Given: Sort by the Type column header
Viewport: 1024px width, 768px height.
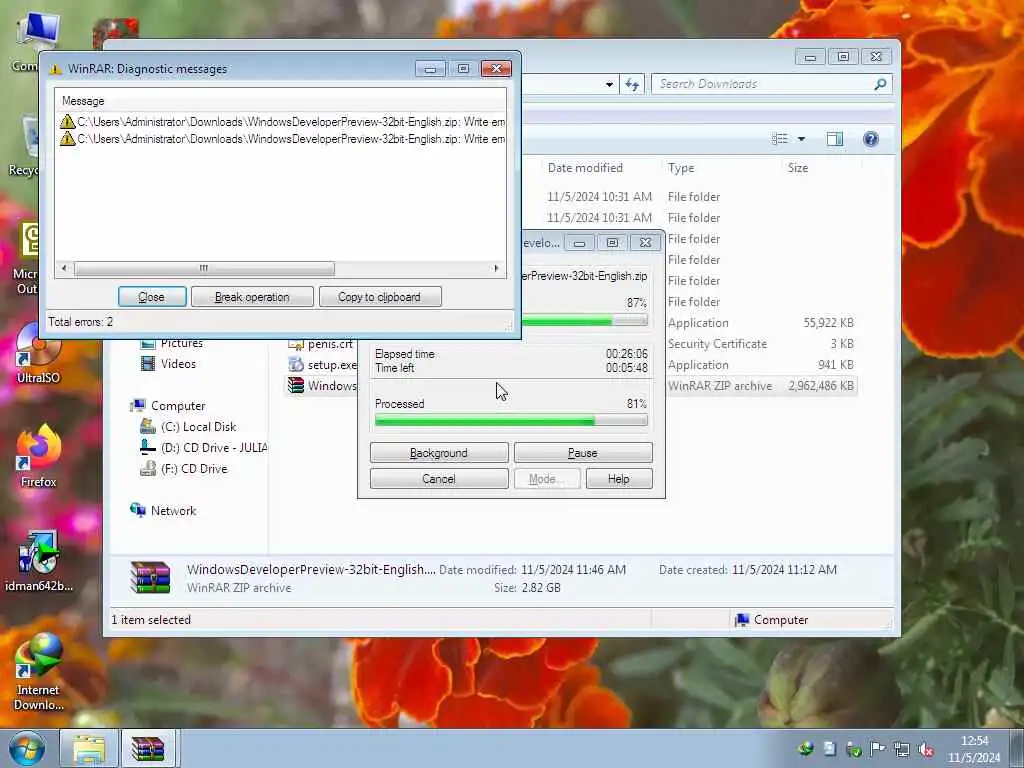Looking at the screenshot, I should [x=681, y=168].
